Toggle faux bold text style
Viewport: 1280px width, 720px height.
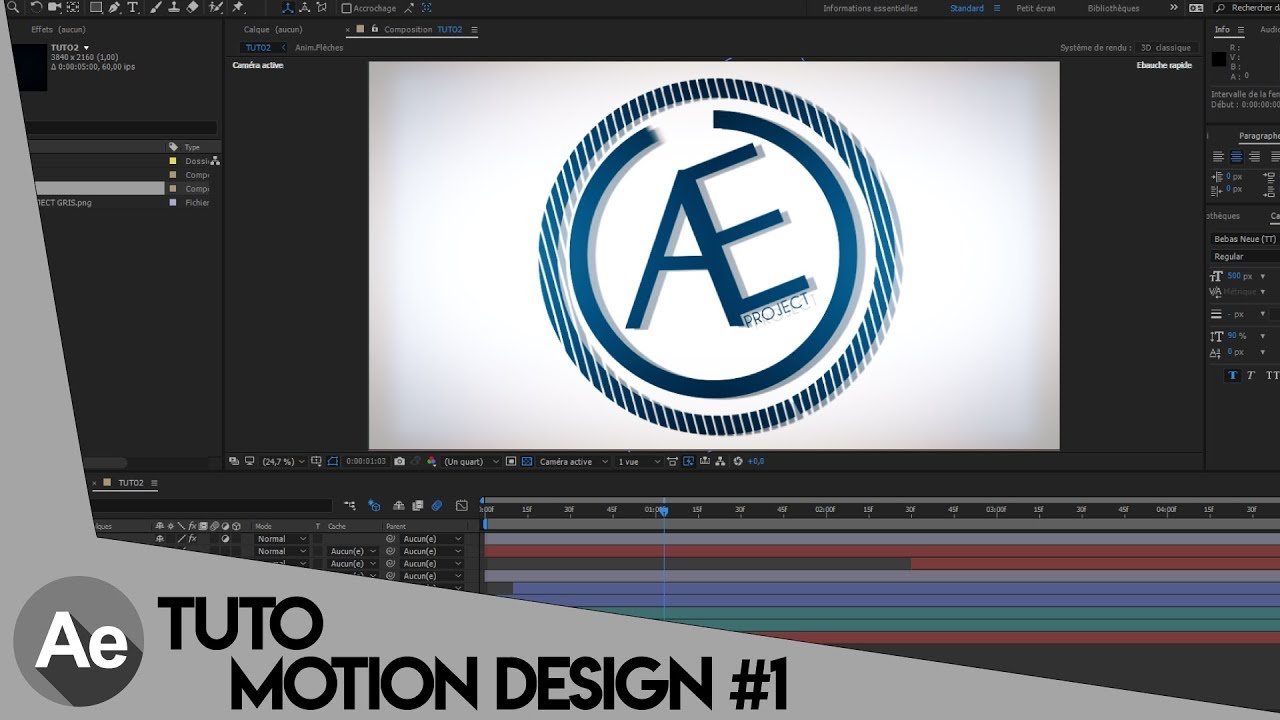[x=1232, y=375]
